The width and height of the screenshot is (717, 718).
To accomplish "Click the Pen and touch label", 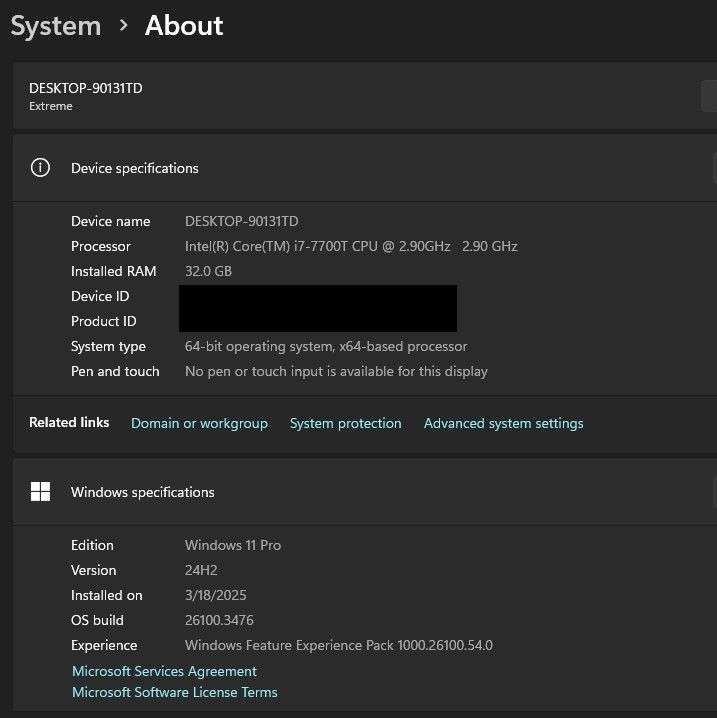I will pyautogui.click(x=115, y=371).
